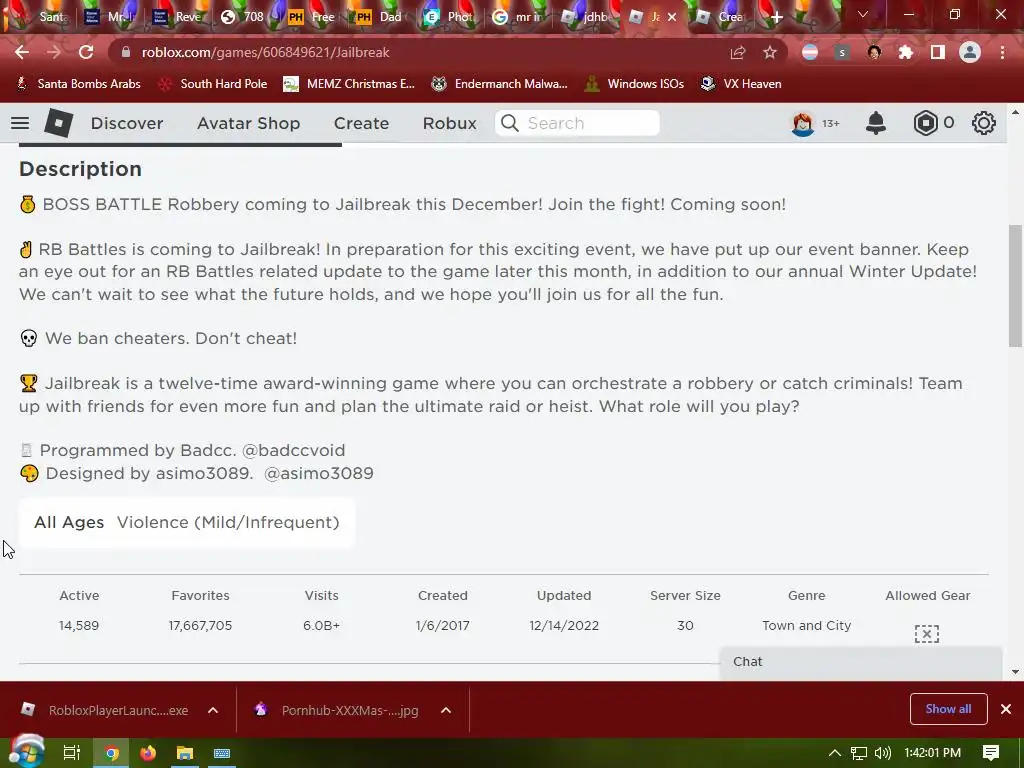Click the browser back arrow
Viewport: 1024px width, 768px height.
22,52
